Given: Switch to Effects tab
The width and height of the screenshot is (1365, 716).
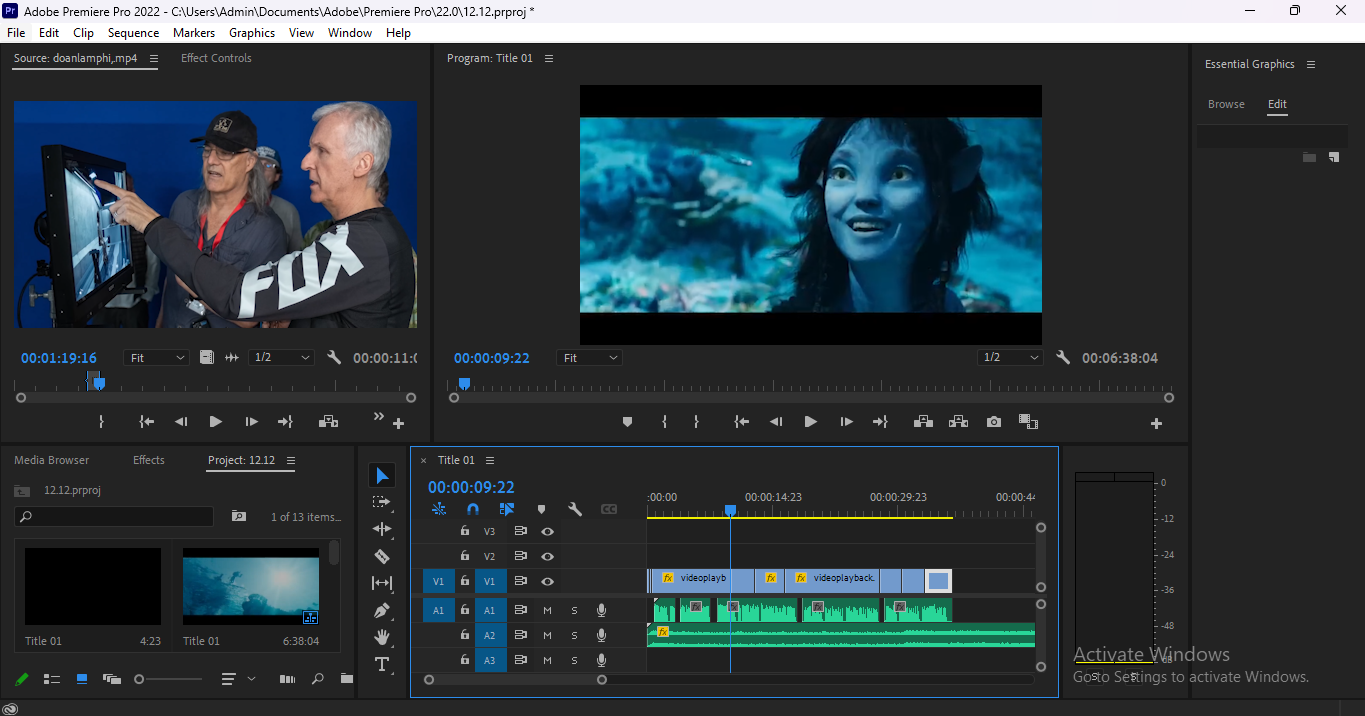Looking at the screenshot, I should click(149, 460).
